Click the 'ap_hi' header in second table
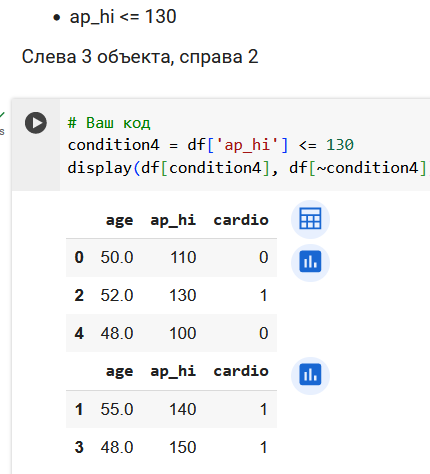This screenshot has height=474, width=430. point(173,371)
